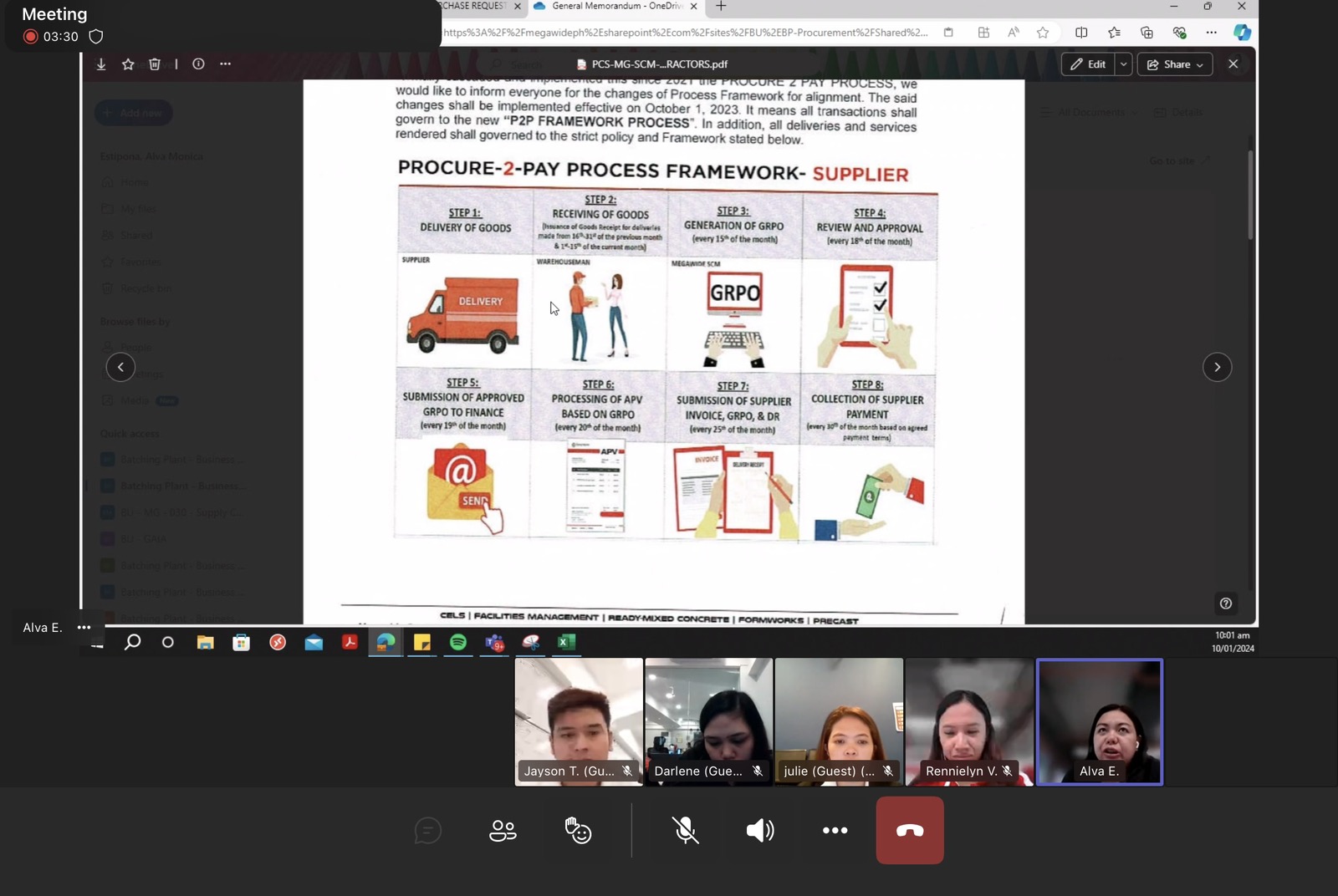Open the meeting chat icon
Image resolution: width=1338 pixels, height=896 pixels.
[x=427, y=831]
